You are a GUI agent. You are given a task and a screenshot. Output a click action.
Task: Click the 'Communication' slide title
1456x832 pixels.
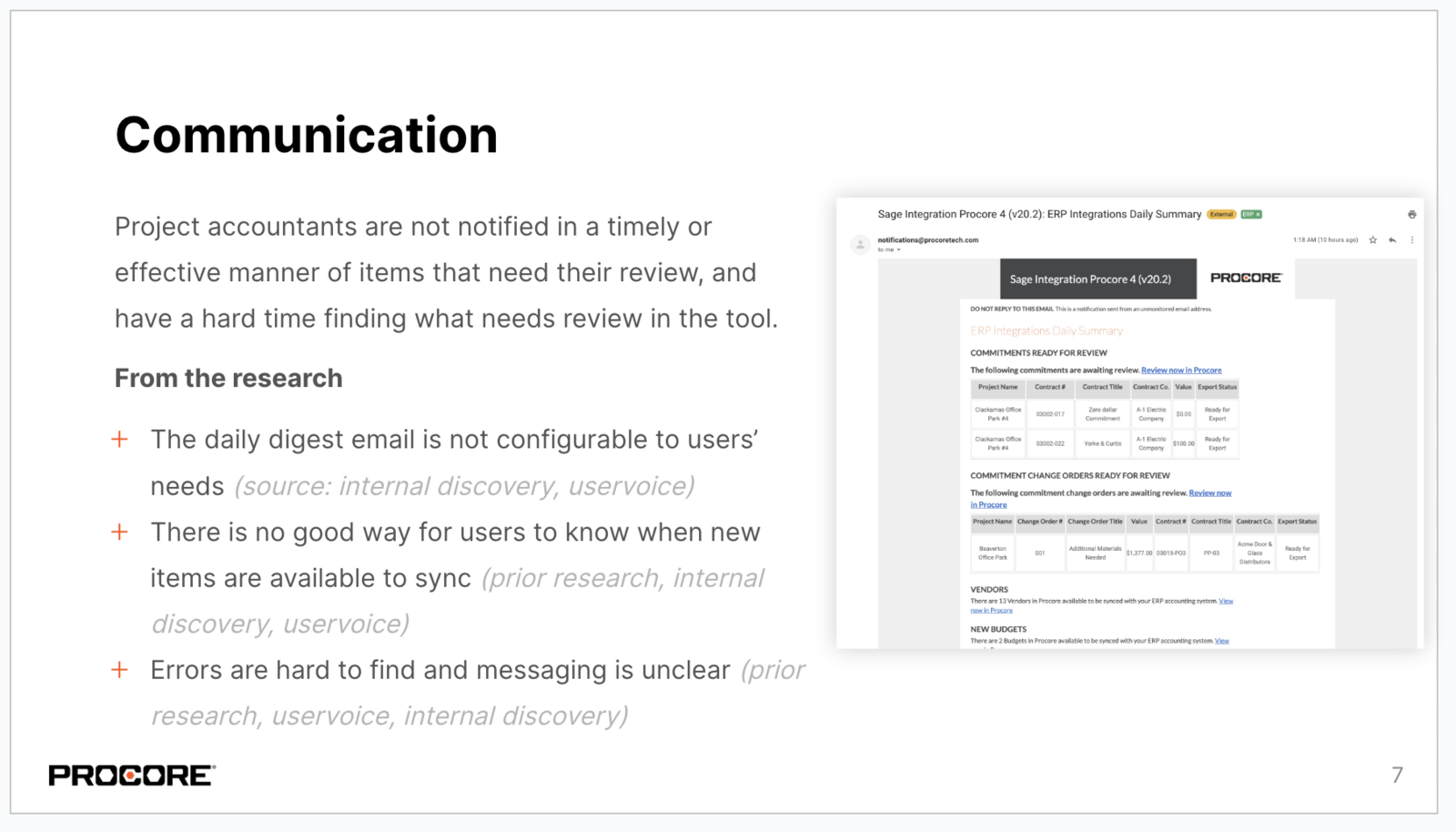(x=307, y=136)
